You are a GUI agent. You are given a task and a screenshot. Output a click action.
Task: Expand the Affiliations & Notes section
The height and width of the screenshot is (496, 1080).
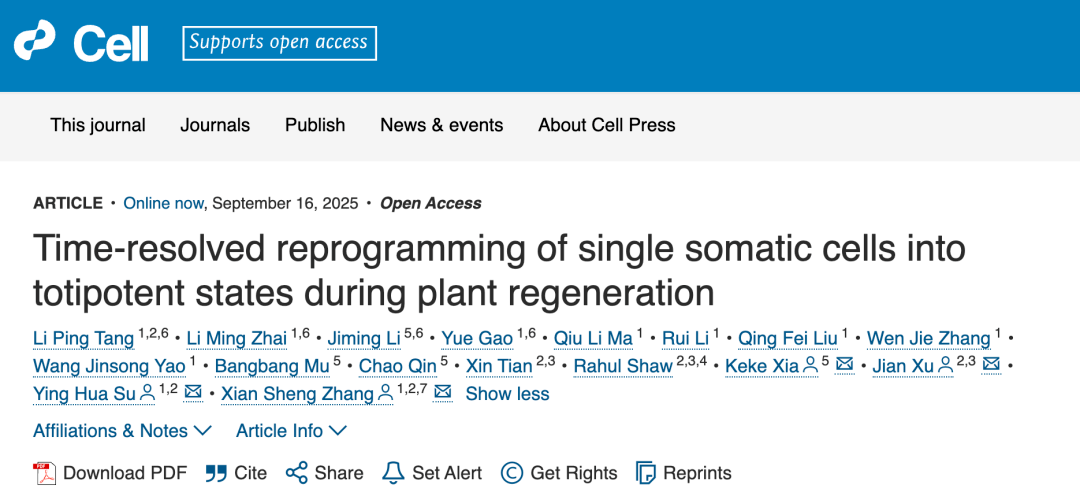[x=122, y=431]
